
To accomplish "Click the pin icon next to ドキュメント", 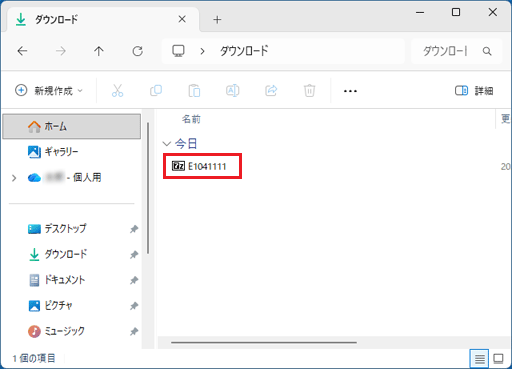I will pos(134,280).
